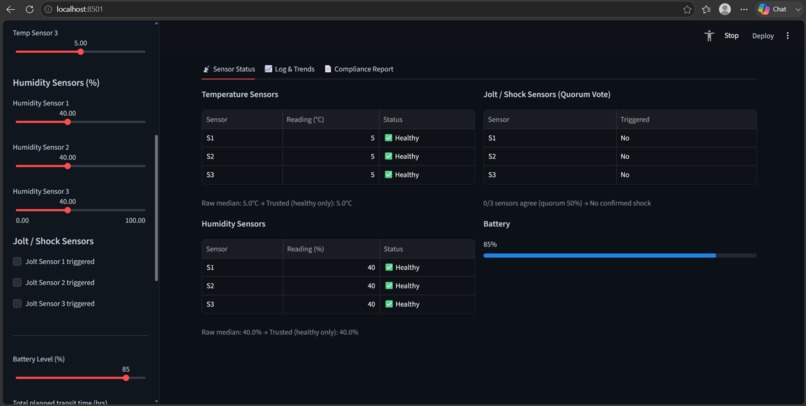
Task: Click the Triggered column header
Action: (686, 119)
